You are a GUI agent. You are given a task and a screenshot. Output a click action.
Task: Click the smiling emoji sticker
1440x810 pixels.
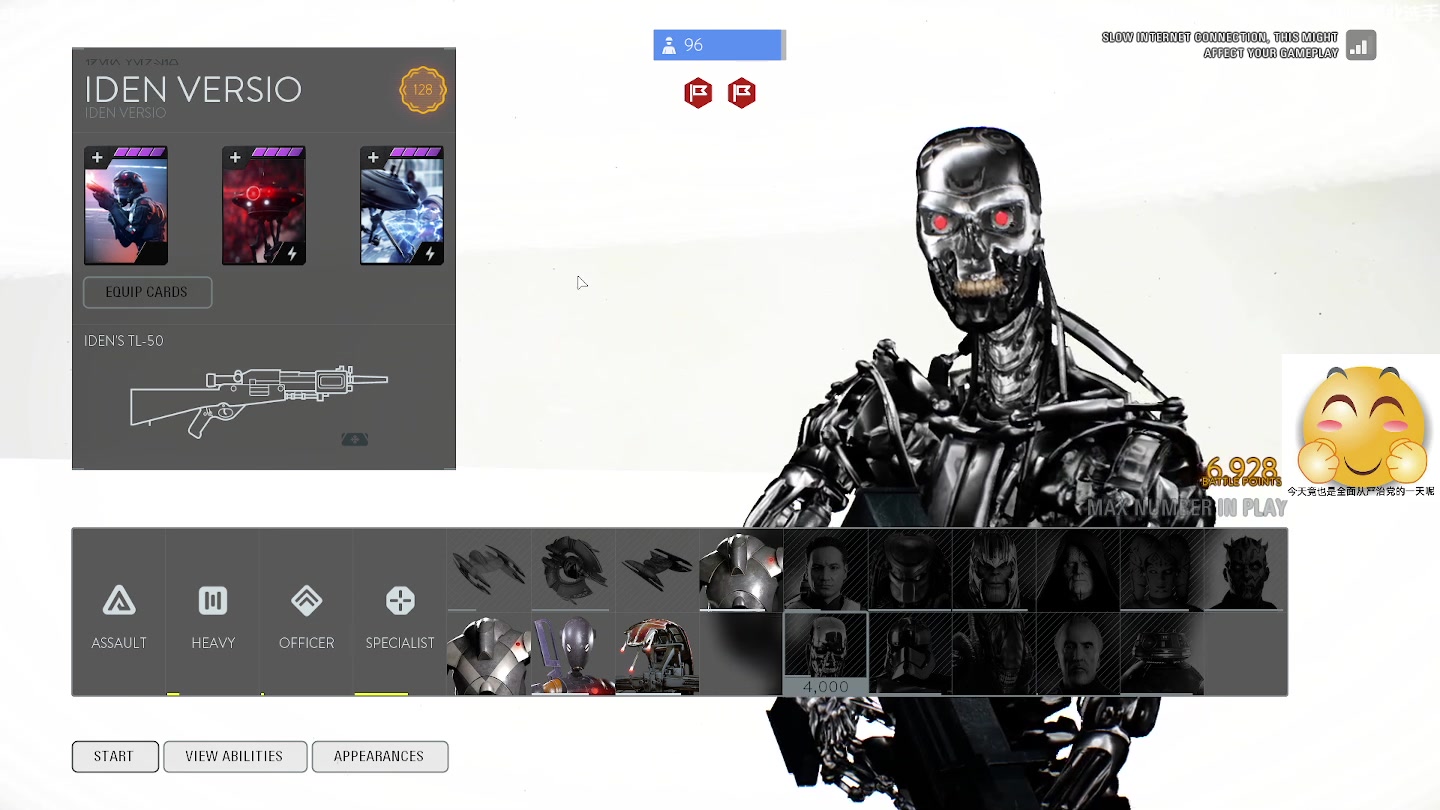pos(1361,425)
